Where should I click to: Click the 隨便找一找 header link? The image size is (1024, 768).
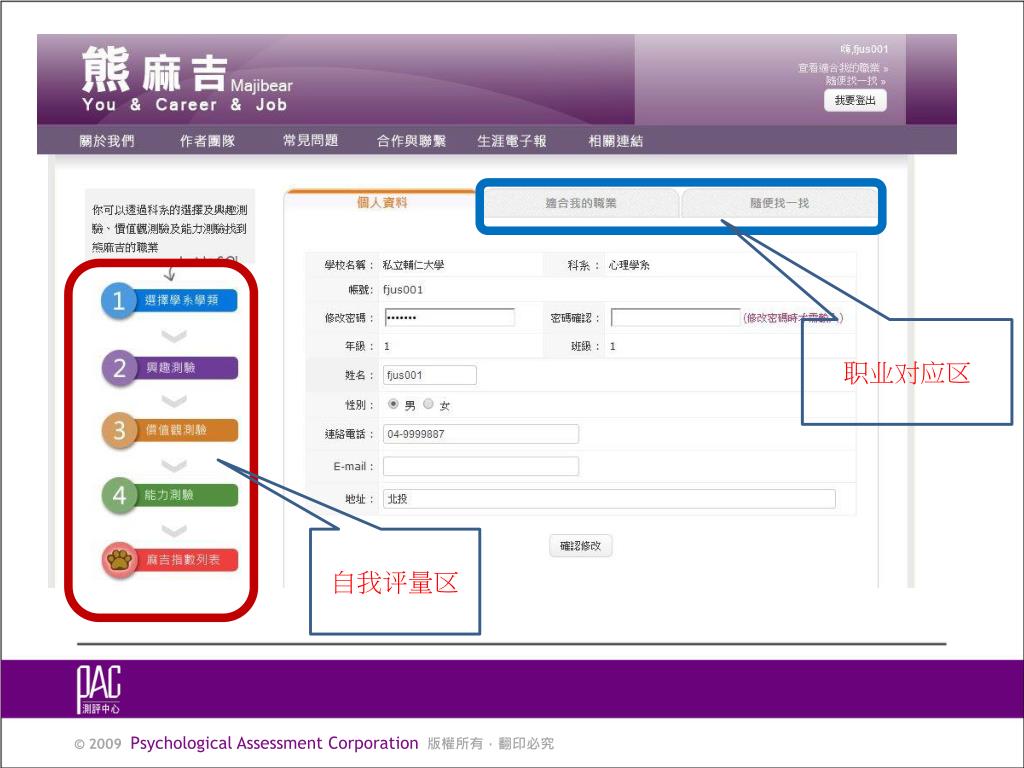point(855,81)
